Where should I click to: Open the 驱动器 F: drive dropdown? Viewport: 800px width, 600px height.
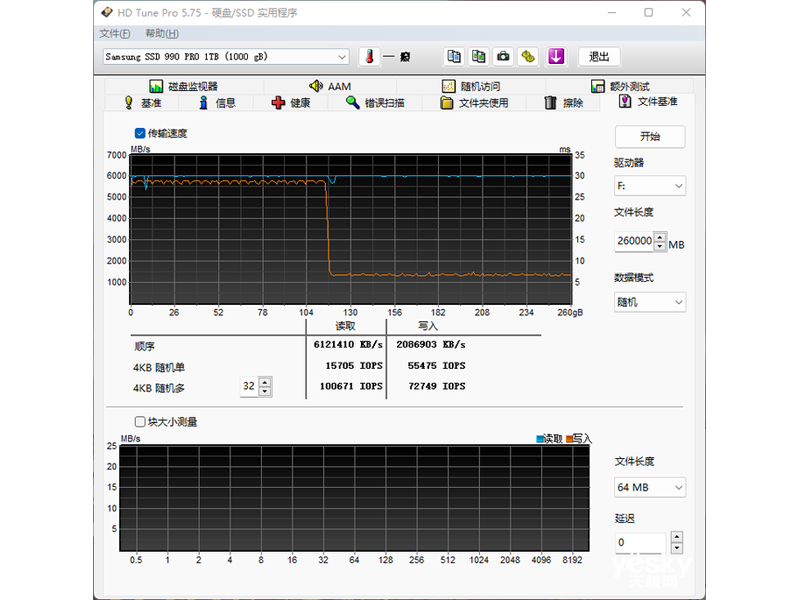click(x=650, y=186)
